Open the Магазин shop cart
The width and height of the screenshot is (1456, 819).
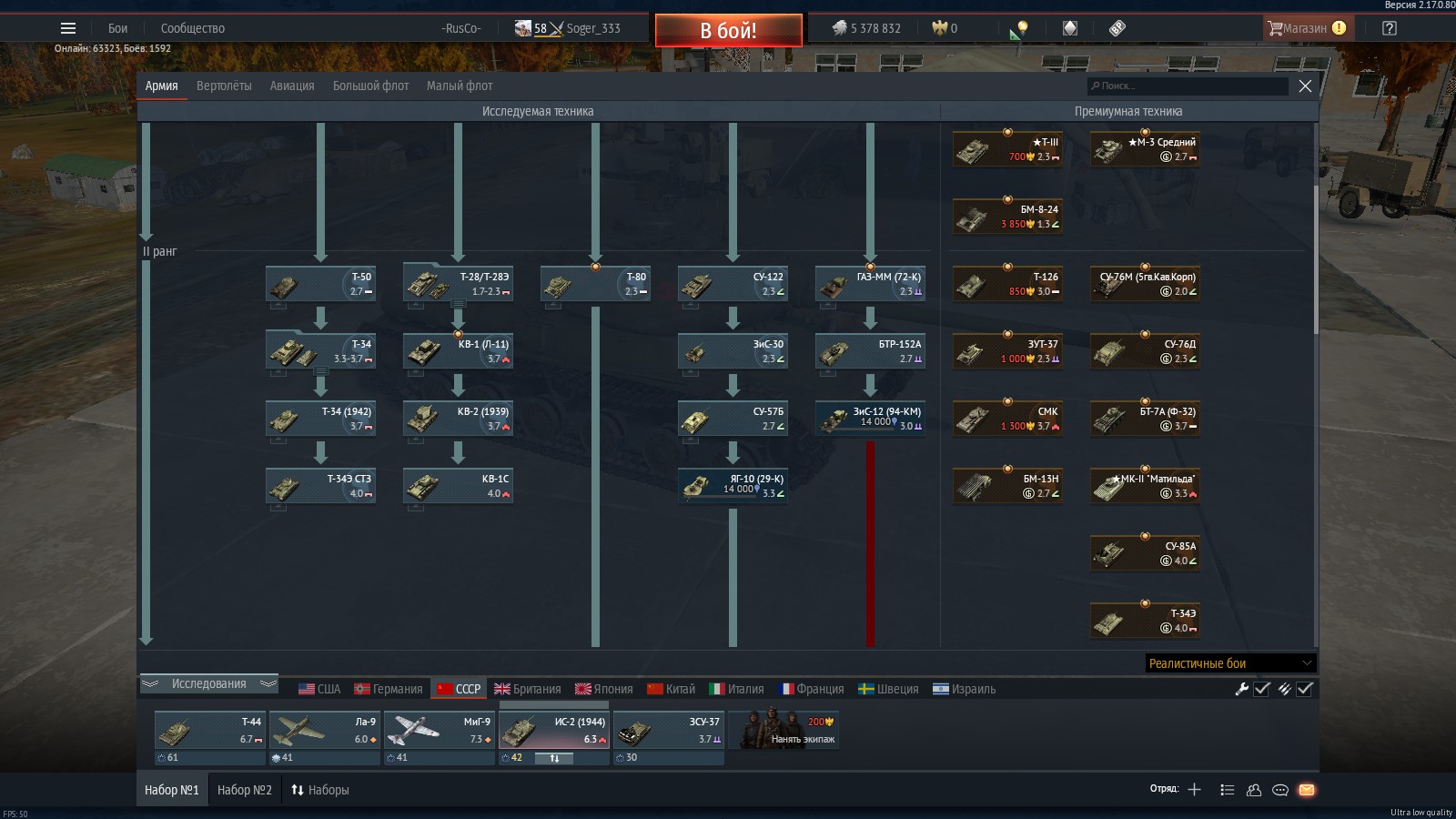(x=1307, y=28)
